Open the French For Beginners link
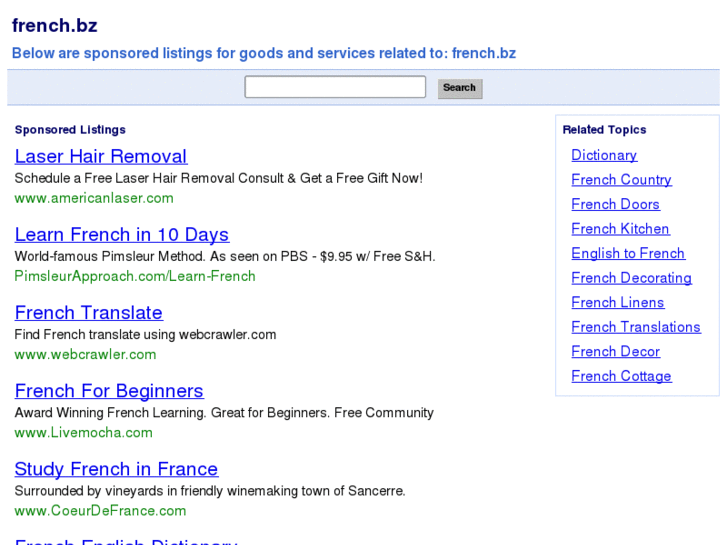 tap(109, 391)
